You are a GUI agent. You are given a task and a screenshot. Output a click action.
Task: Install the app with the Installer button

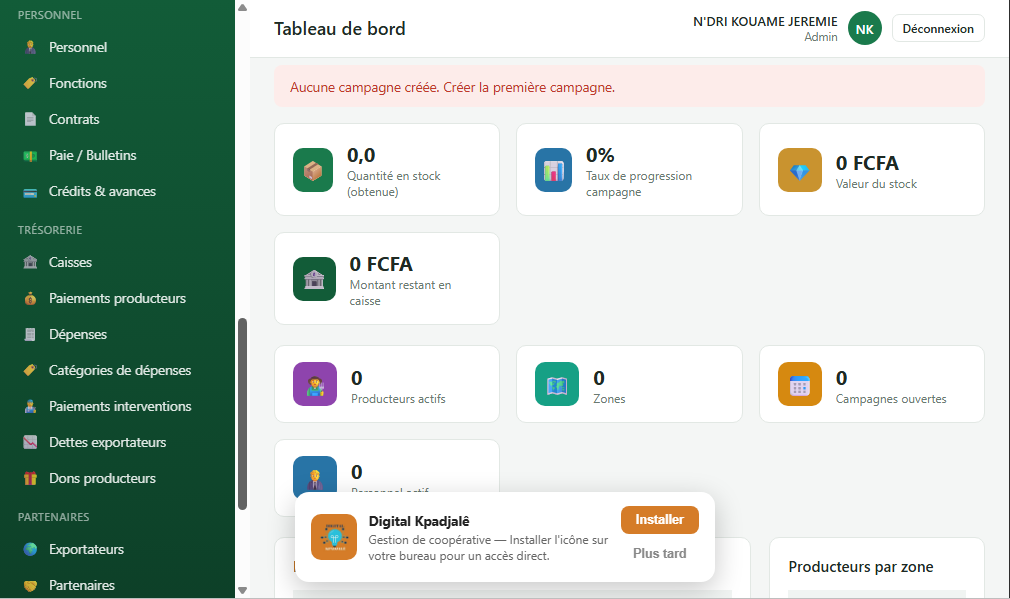(x=660, y=520)
